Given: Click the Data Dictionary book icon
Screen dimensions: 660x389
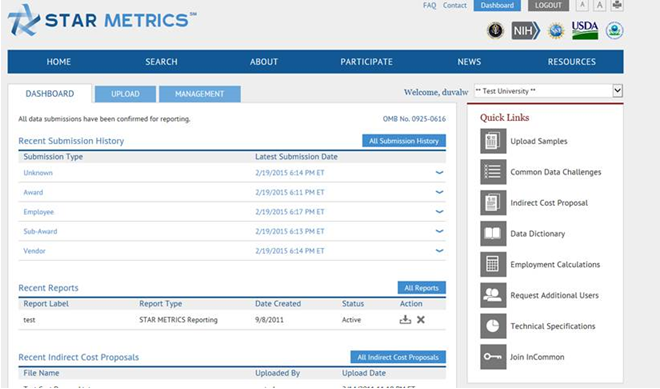Looking at the screenshot, I should (493, 233).
